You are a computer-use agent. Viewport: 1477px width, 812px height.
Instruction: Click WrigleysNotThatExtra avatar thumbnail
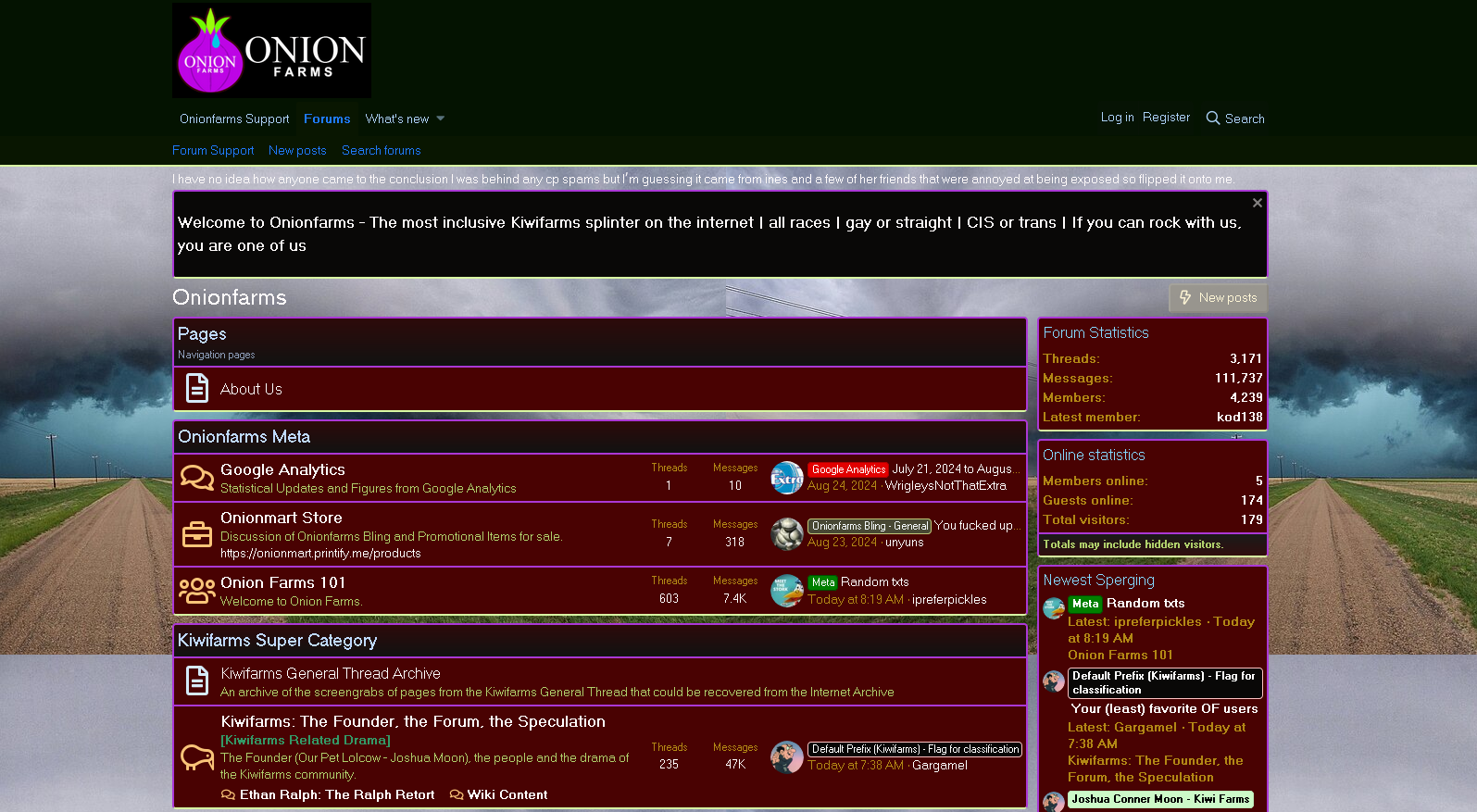click(x=786, y=478)
